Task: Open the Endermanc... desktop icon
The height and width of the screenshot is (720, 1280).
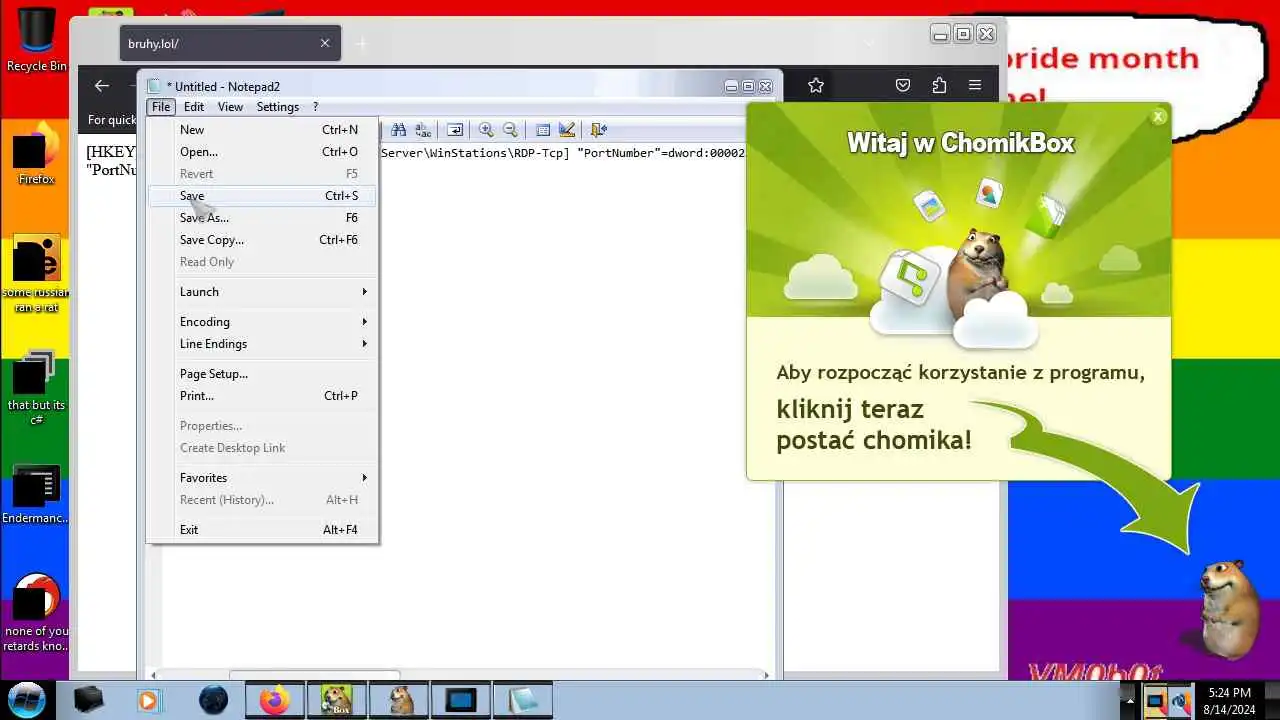Action: 37,495
